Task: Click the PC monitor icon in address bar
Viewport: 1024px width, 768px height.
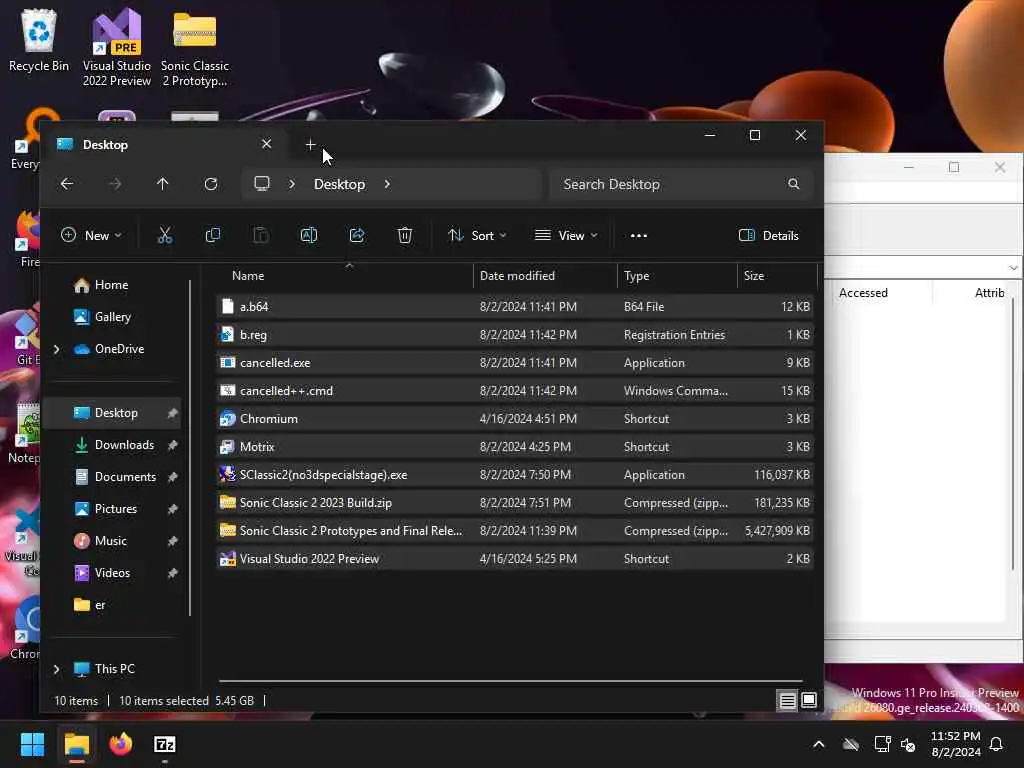Action: pyautogui.click(x=262, y=184)
